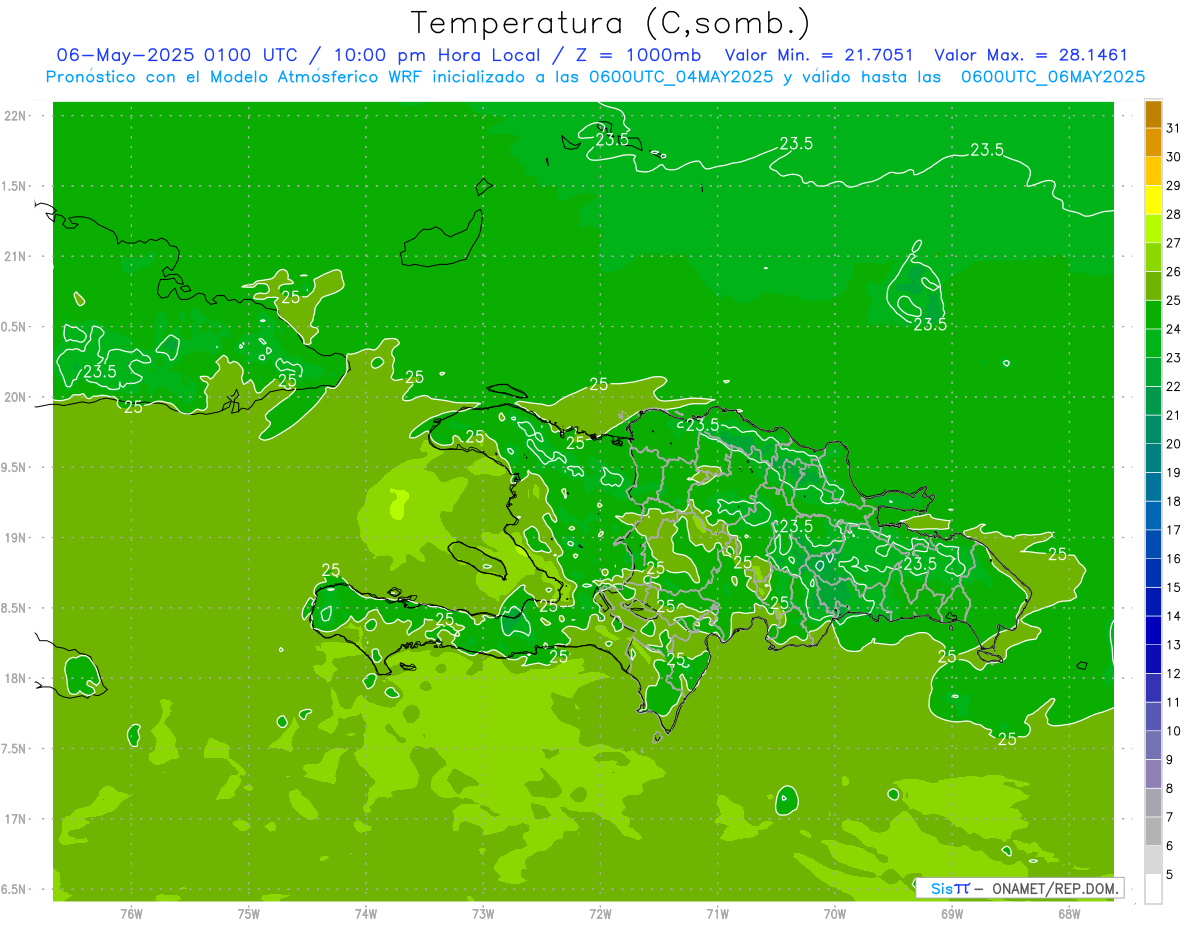This screenshot has height=927, width=1200.
Task: Click the 0.5N latitude axis label
Action: pos(14,327)
